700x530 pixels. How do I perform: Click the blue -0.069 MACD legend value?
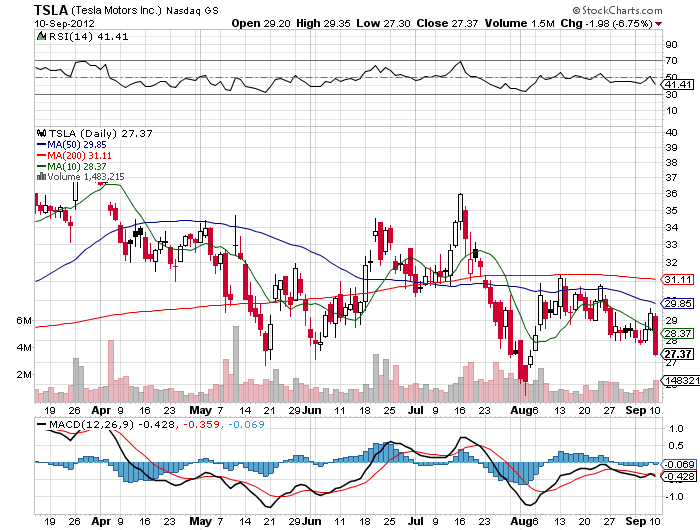(246, 424)
